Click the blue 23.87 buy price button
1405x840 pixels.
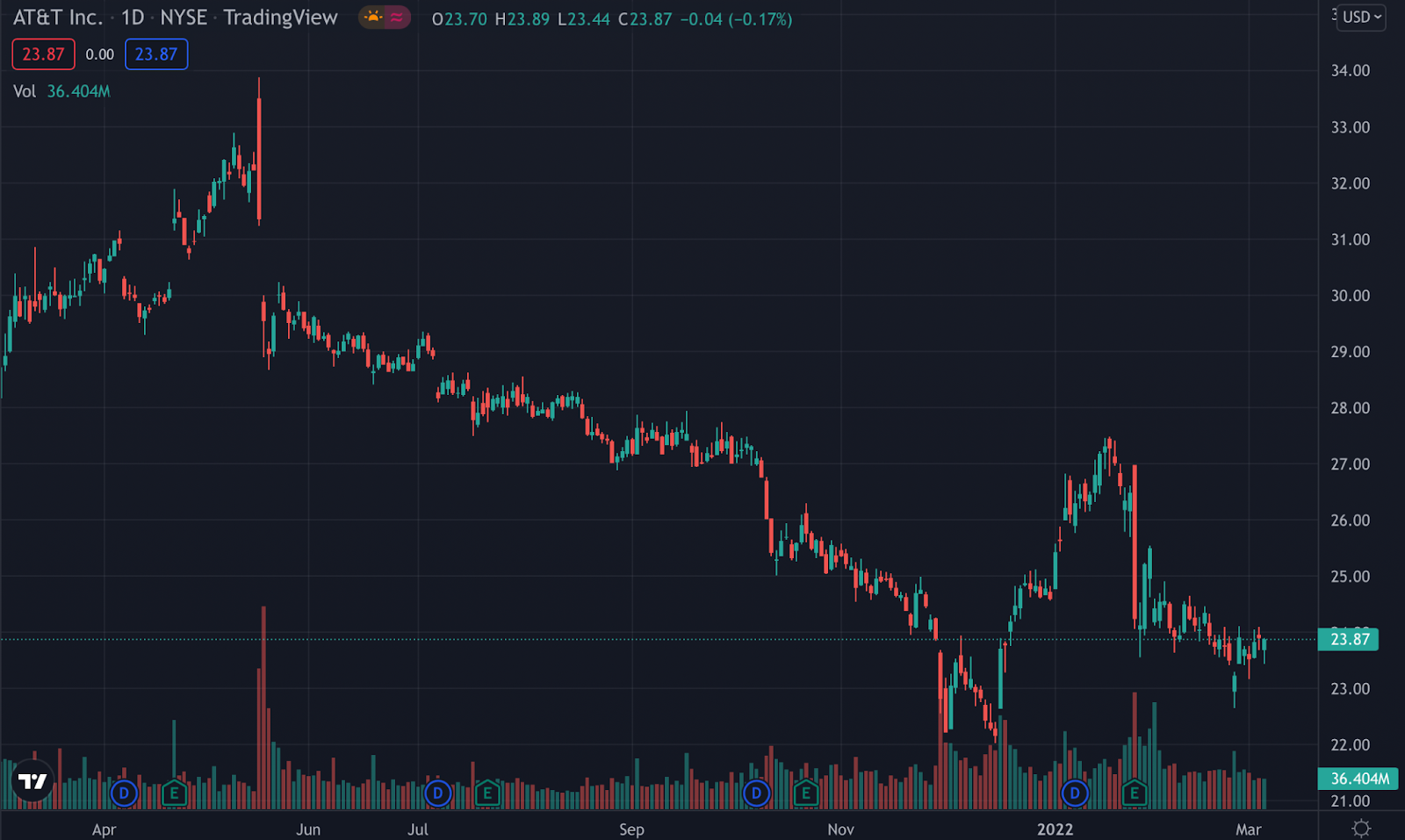coord(156,54)
